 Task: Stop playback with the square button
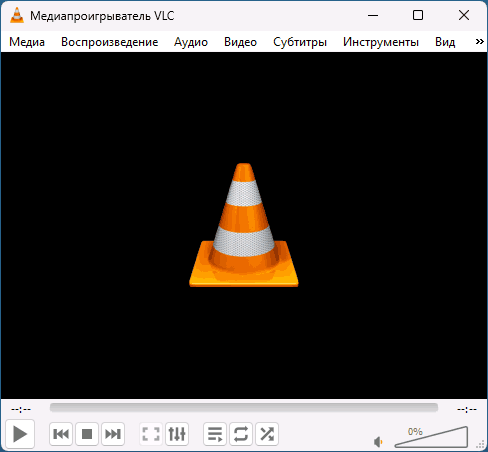87,434
